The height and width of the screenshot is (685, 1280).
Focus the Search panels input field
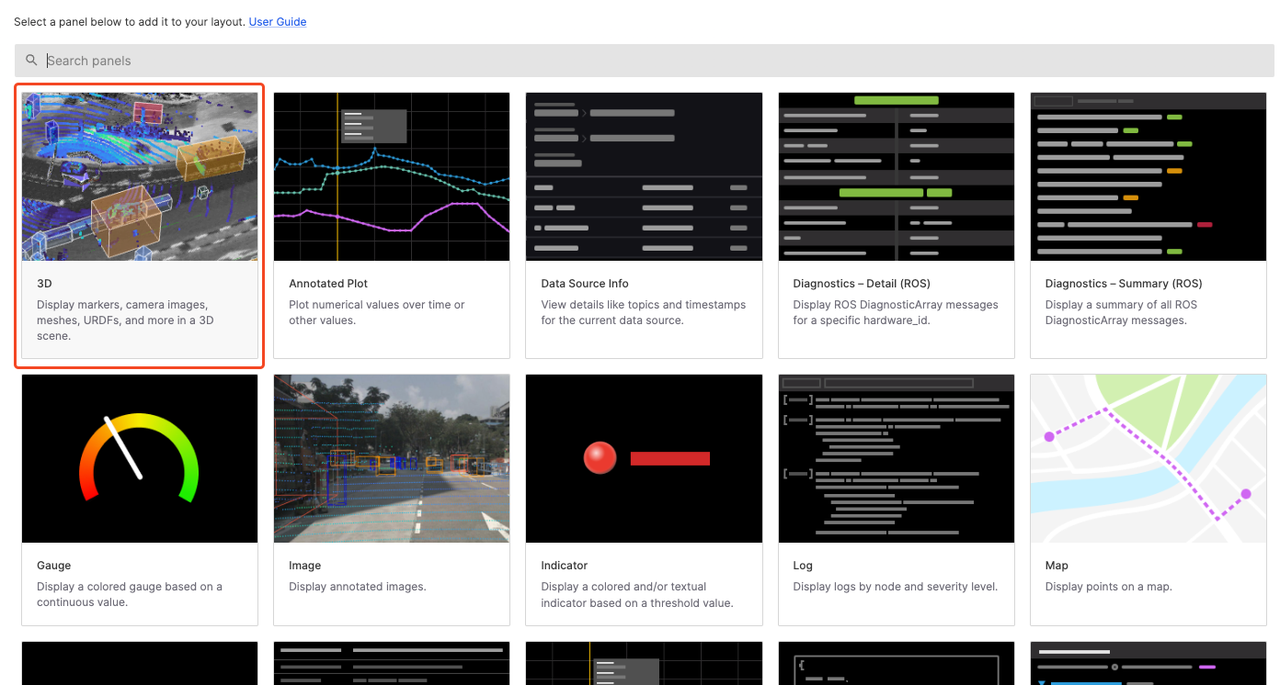coord(644,60)
